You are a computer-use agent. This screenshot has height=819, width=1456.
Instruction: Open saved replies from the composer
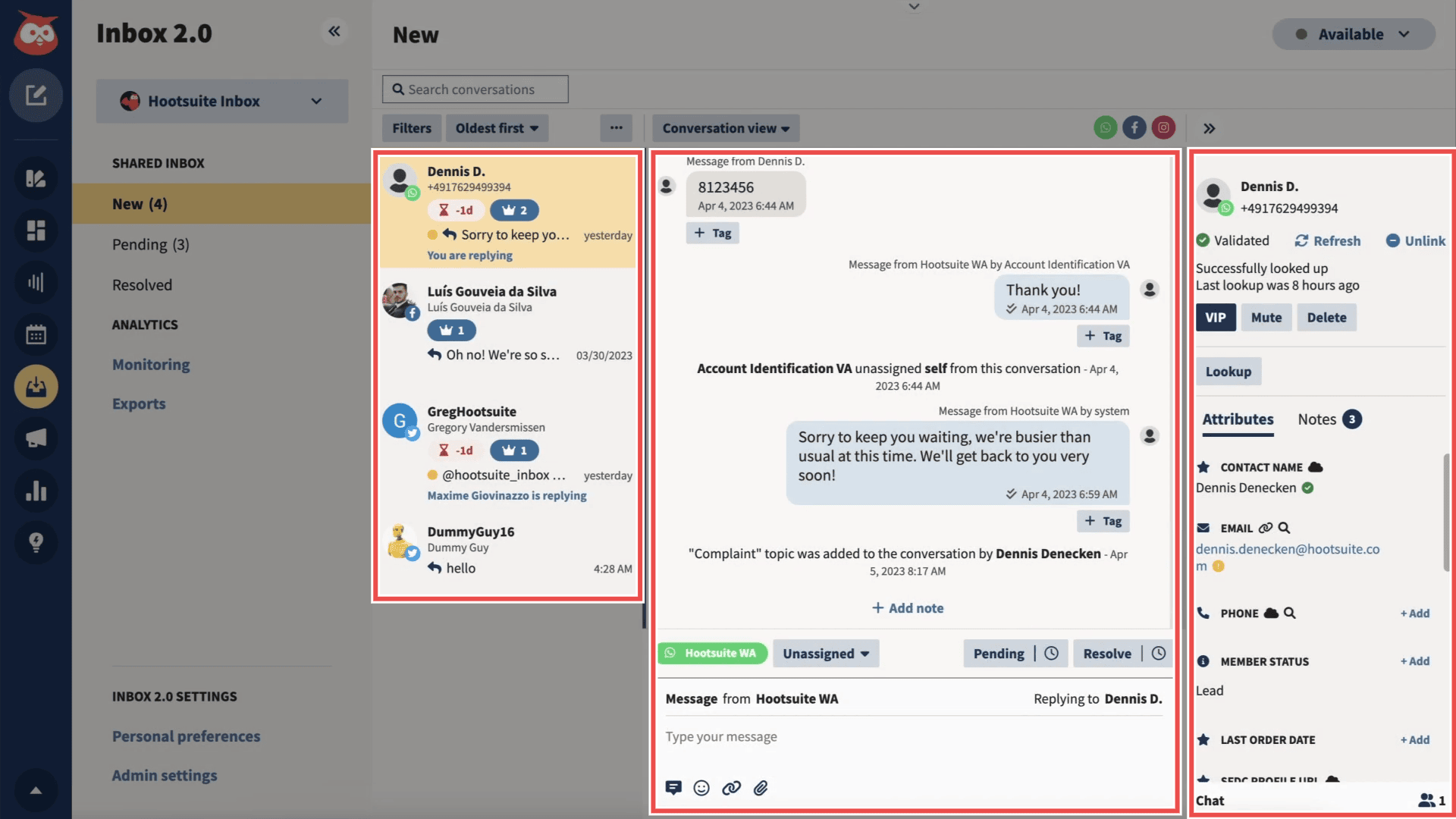[673, 788]
